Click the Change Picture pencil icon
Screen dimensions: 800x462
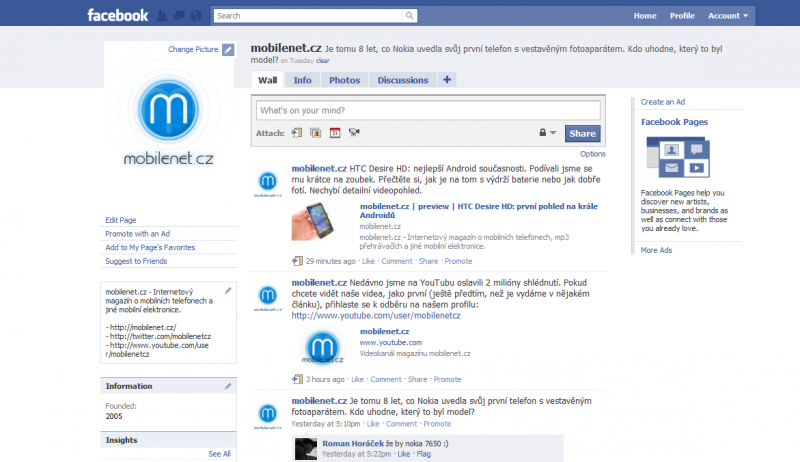point(228,49)
